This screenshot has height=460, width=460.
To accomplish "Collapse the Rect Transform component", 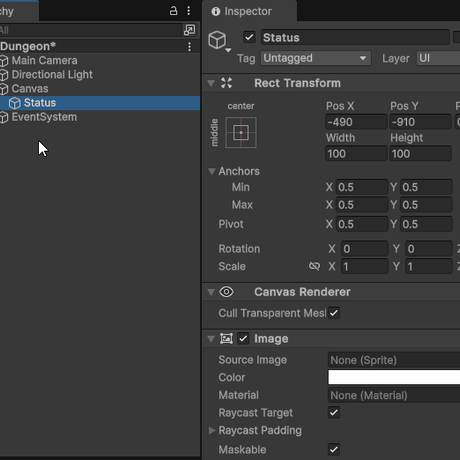I will [211, 83].
